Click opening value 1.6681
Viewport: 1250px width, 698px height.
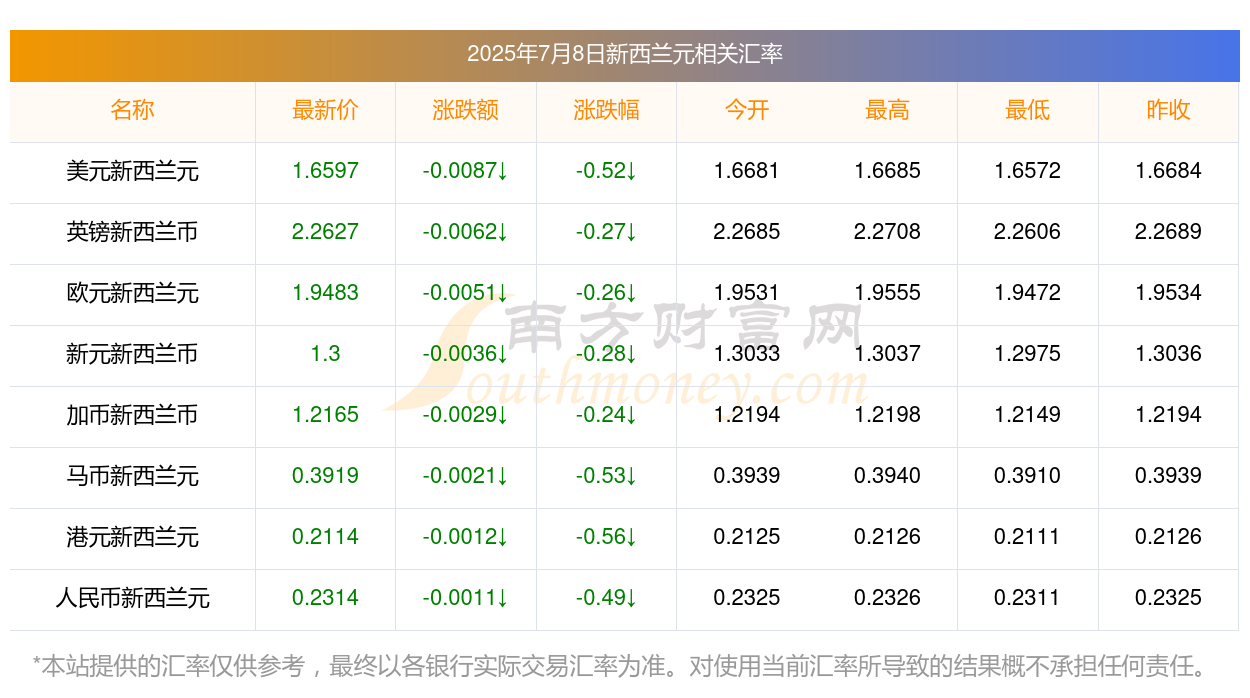(747, 171)
